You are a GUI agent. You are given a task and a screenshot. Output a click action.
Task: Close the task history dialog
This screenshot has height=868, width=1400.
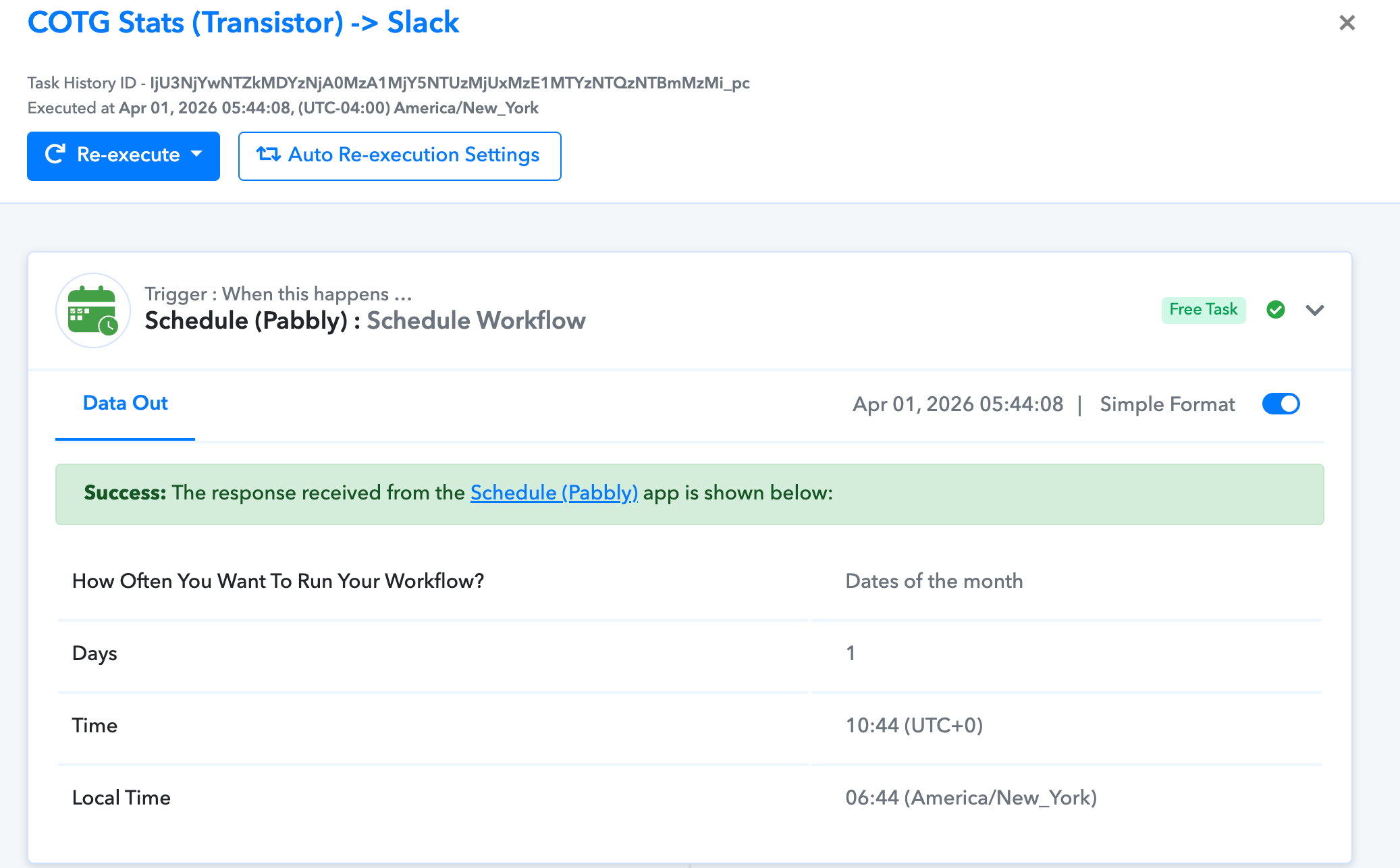tap(1347, 23)
